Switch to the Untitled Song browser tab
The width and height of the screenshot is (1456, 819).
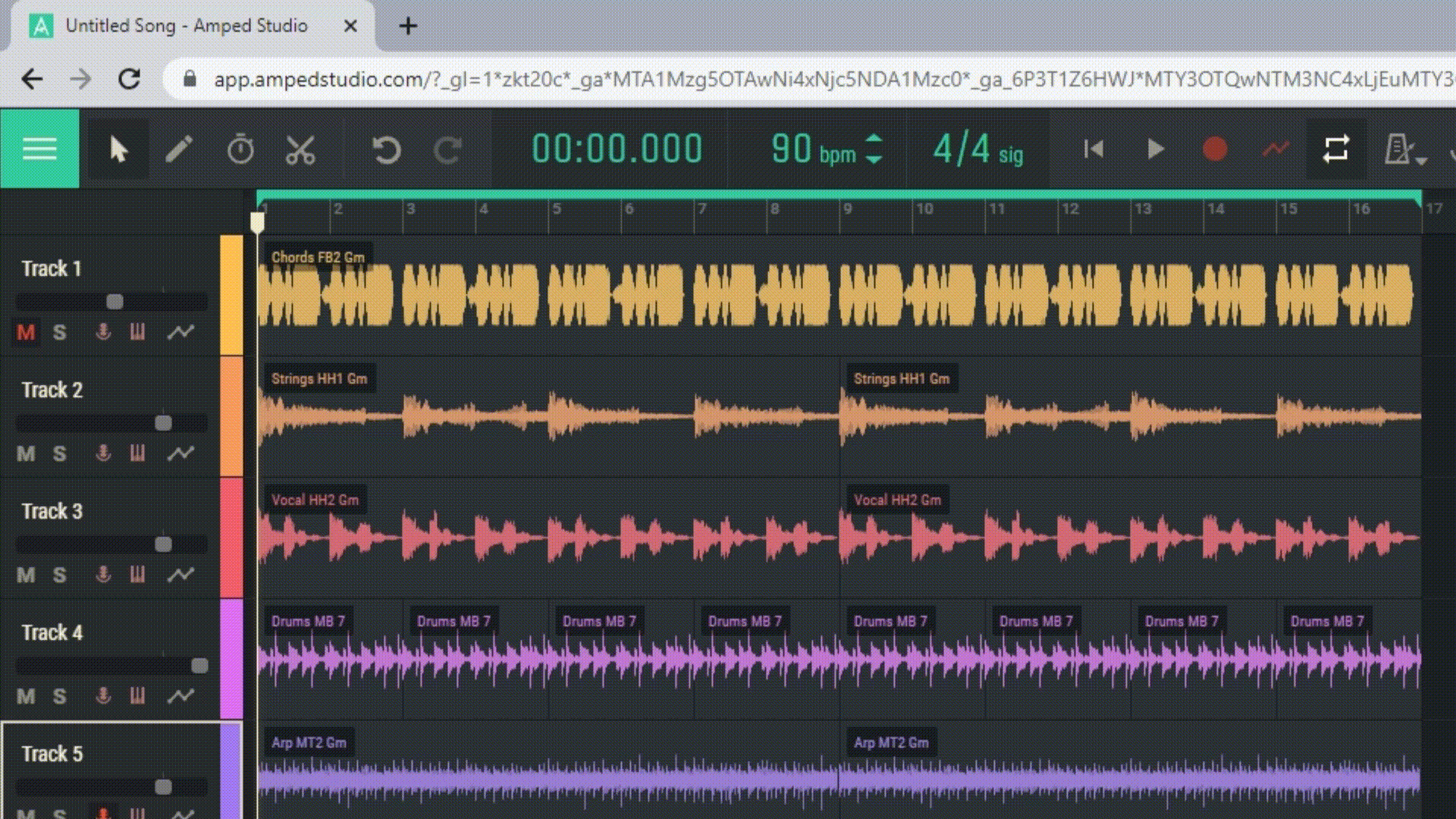tap(186, 25)
